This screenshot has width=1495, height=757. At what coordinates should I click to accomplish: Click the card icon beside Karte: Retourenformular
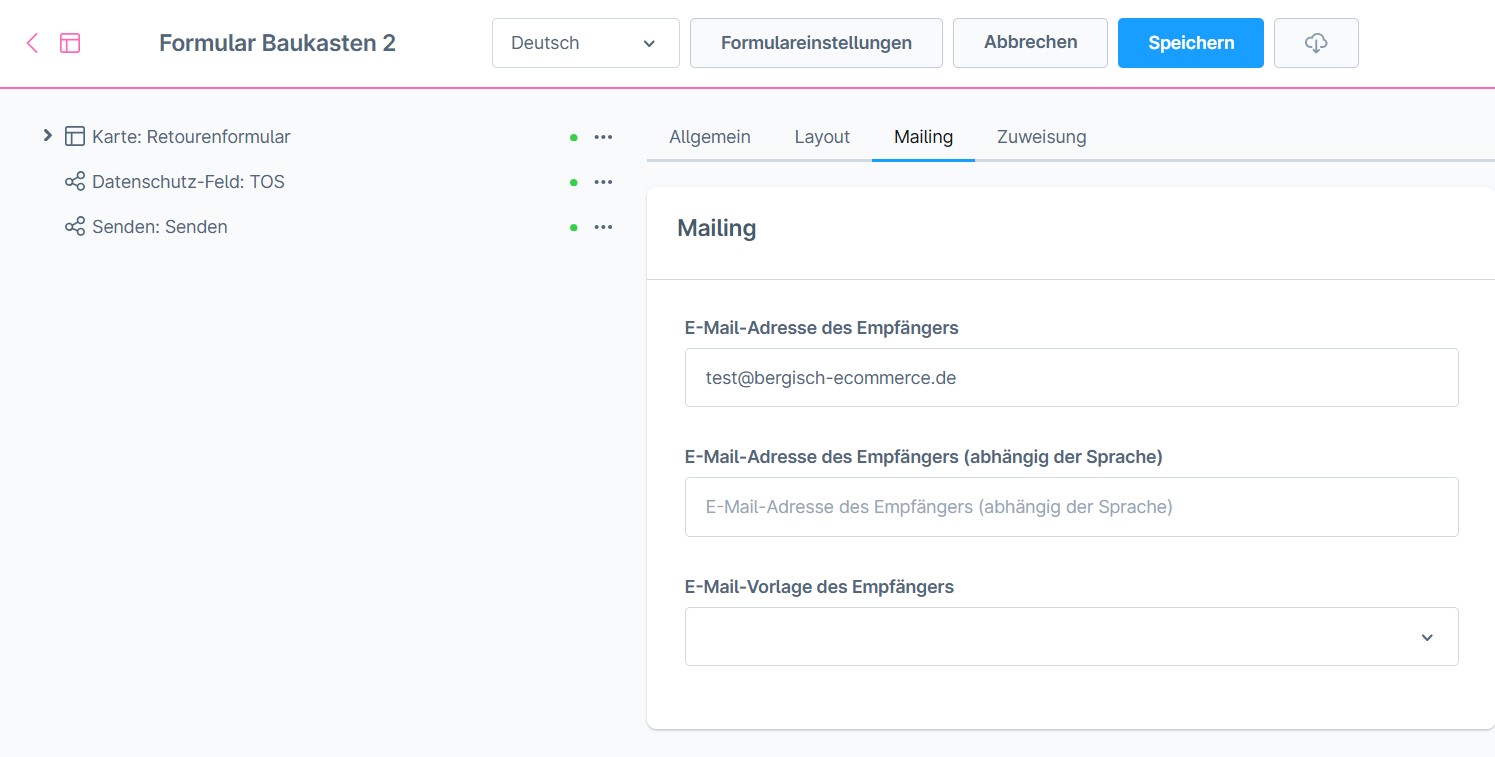pos(75,137)
